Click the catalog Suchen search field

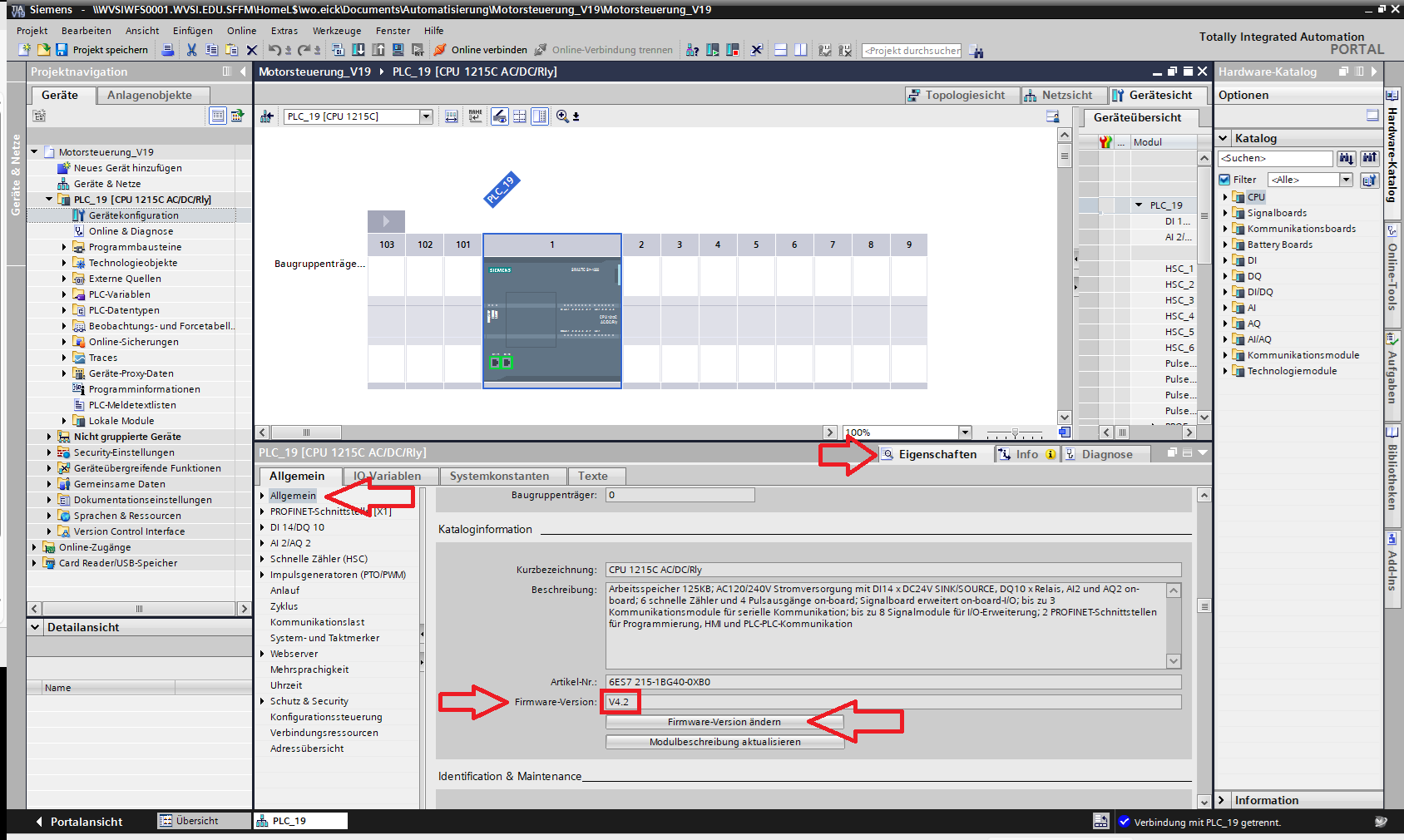(1276, 158)
